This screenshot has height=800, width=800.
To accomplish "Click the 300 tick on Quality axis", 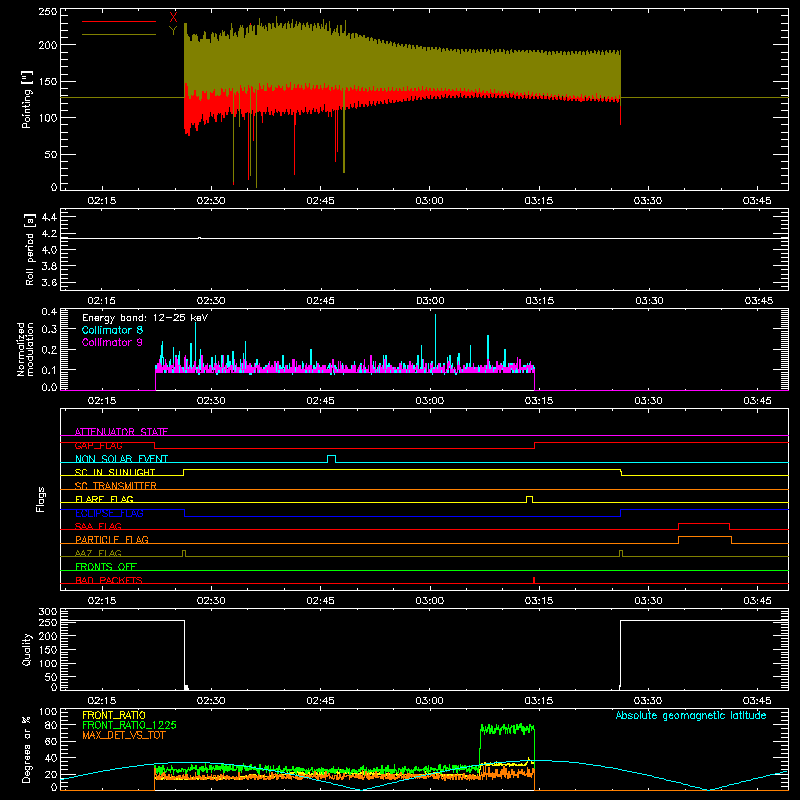I will [x=47, y=612].
